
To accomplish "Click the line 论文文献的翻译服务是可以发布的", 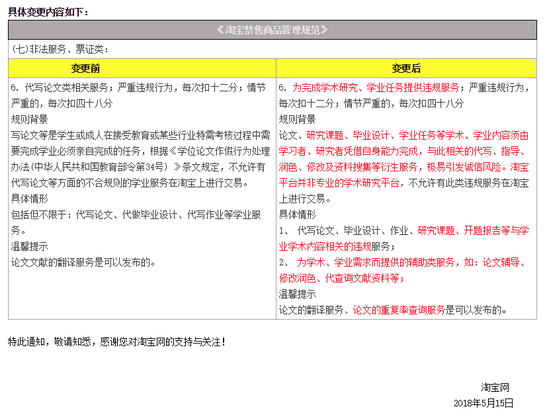I will (83, 262).
